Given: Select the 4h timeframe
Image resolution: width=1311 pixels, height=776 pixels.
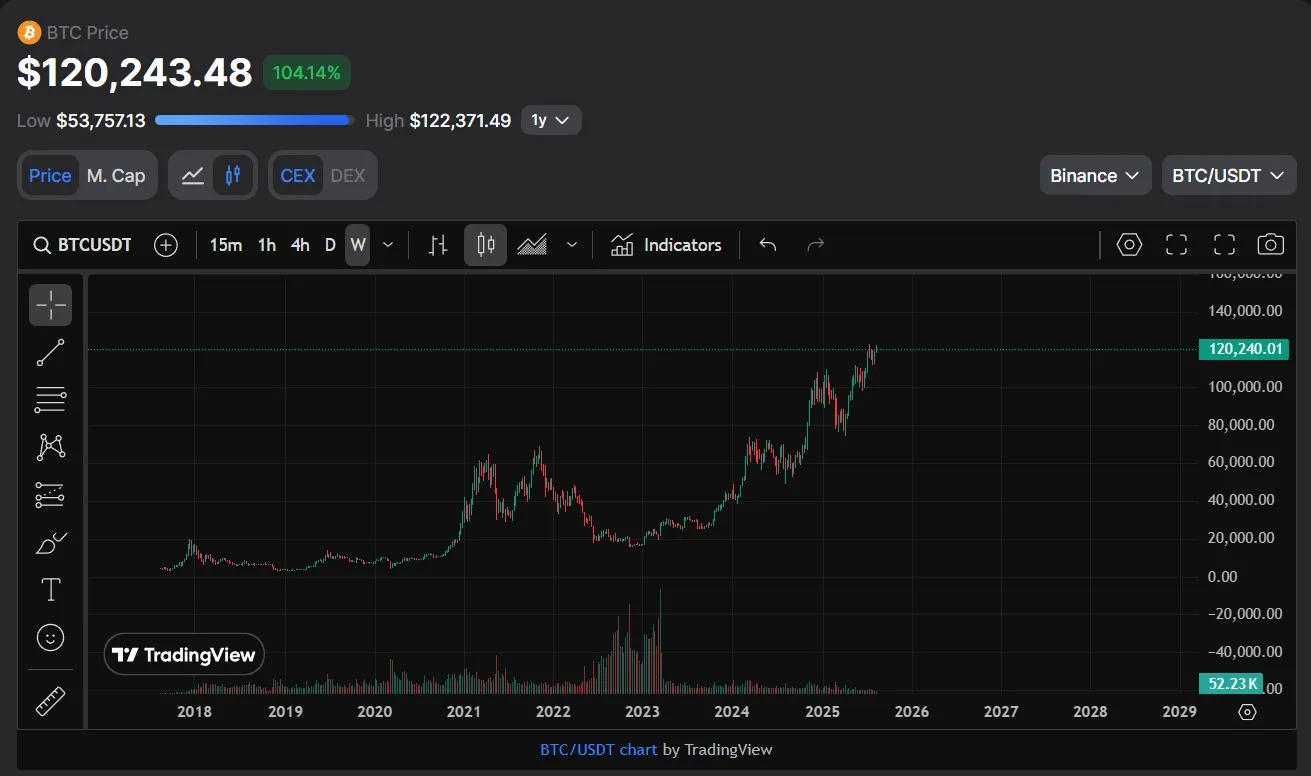Looking at the screenshot, I should [300, 245].
